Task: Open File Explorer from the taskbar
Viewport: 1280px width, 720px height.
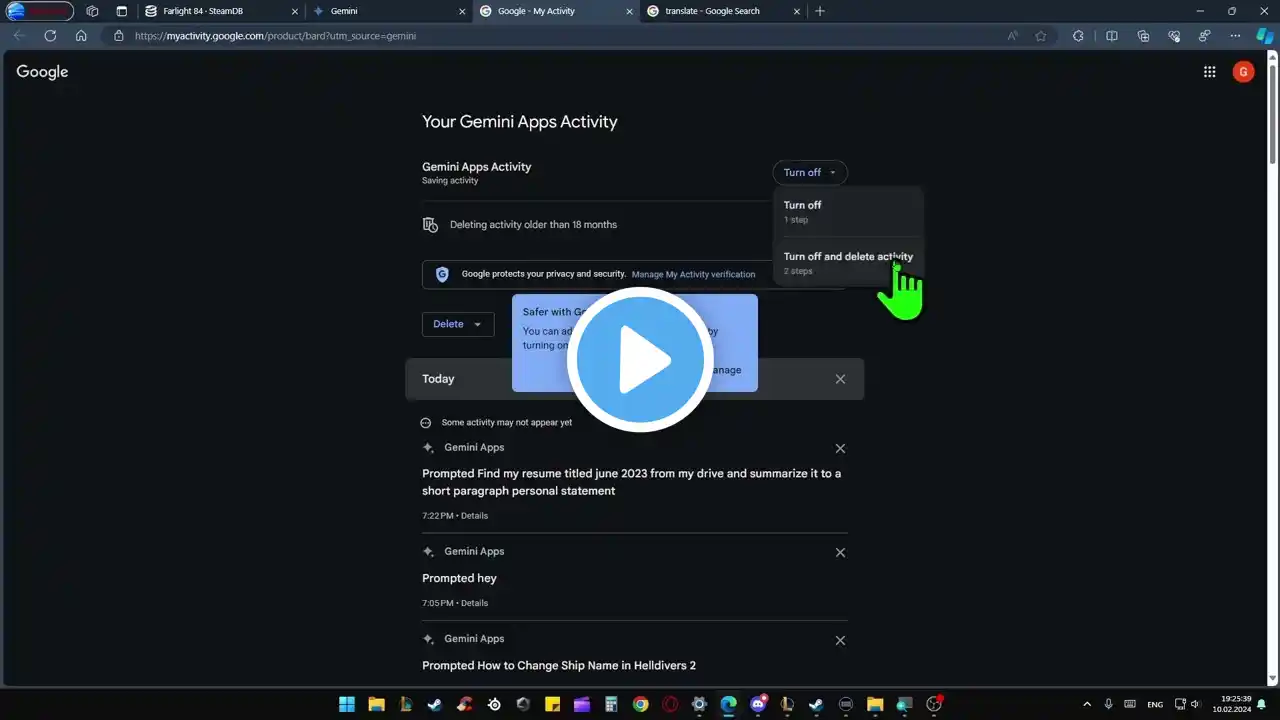Action: (376, 704)
